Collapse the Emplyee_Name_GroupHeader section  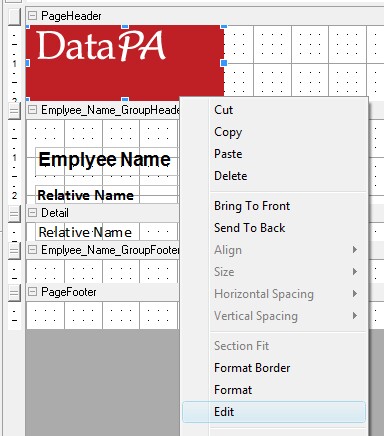32,109
